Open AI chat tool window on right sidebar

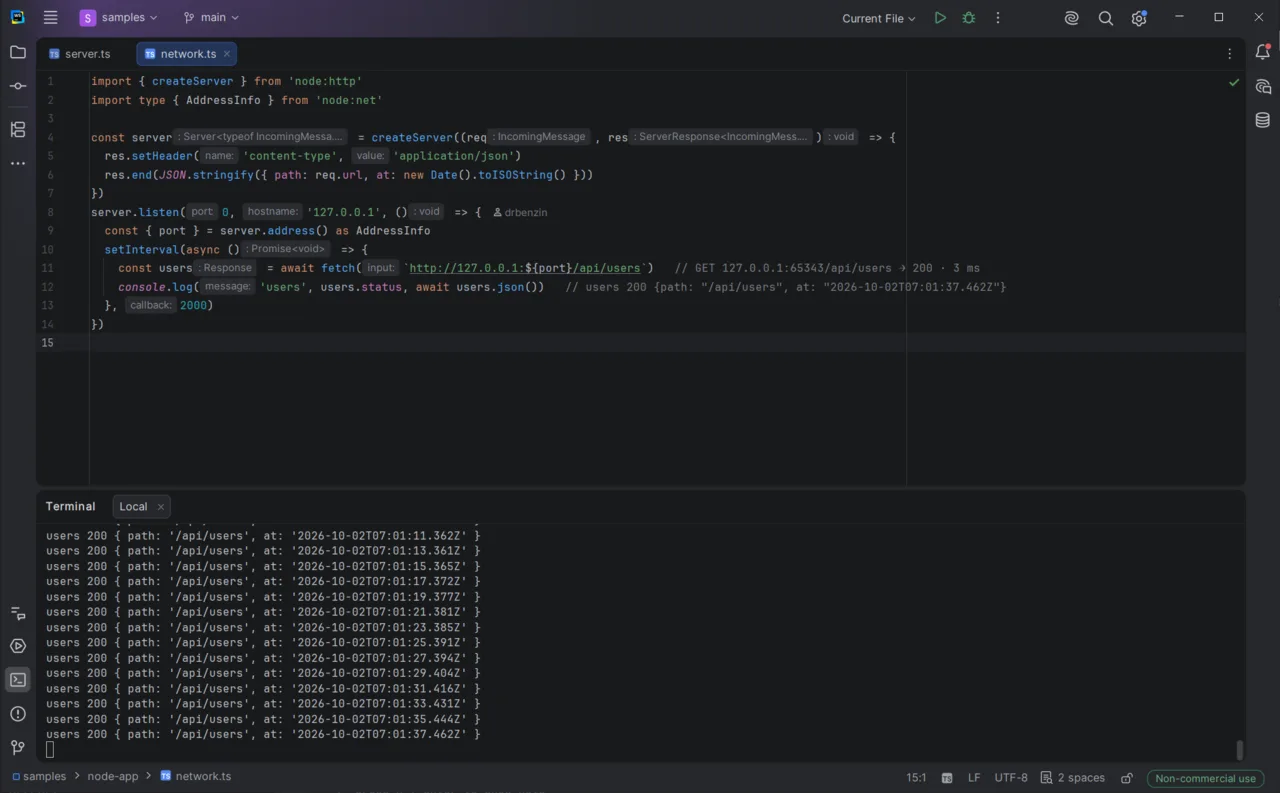click(1262, 87)
